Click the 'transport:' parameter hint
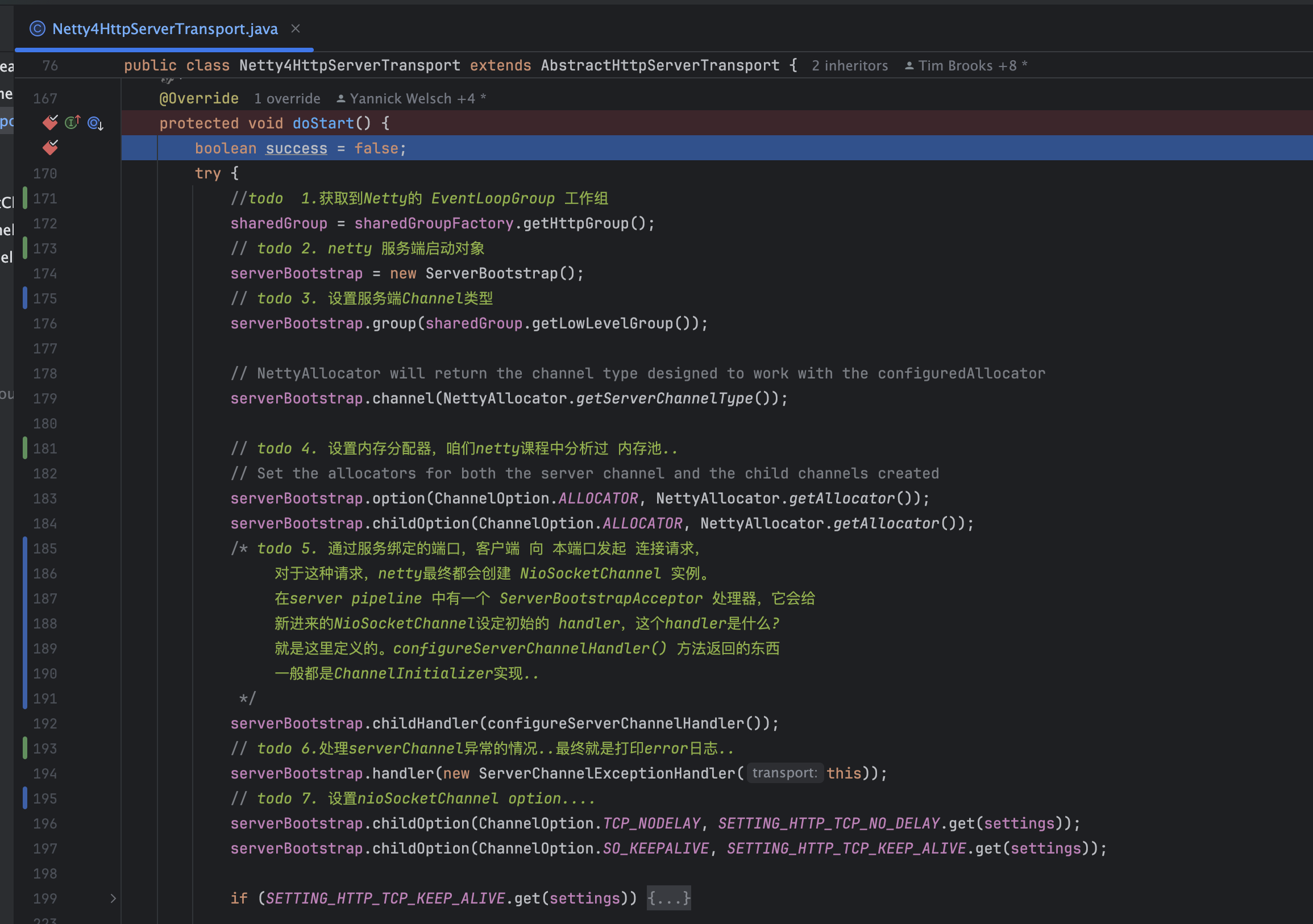 tap(784, 773)
